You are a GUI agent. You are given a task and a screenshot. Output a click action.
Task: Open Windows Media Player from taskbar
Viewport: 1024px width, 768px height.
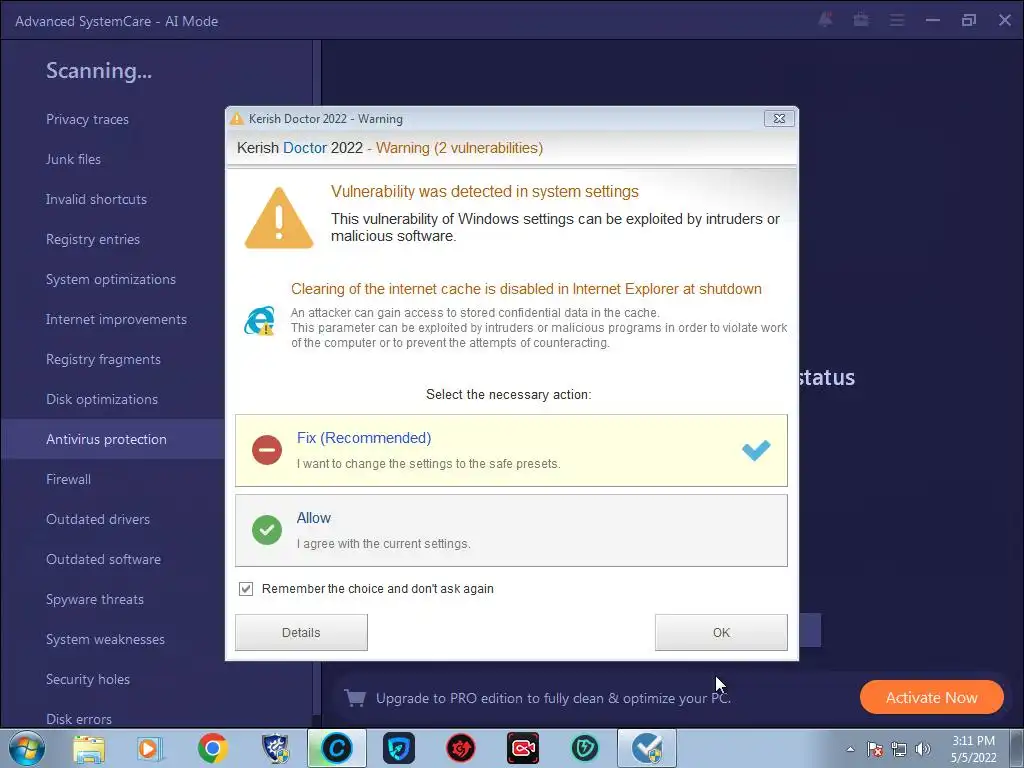point(150,748)
